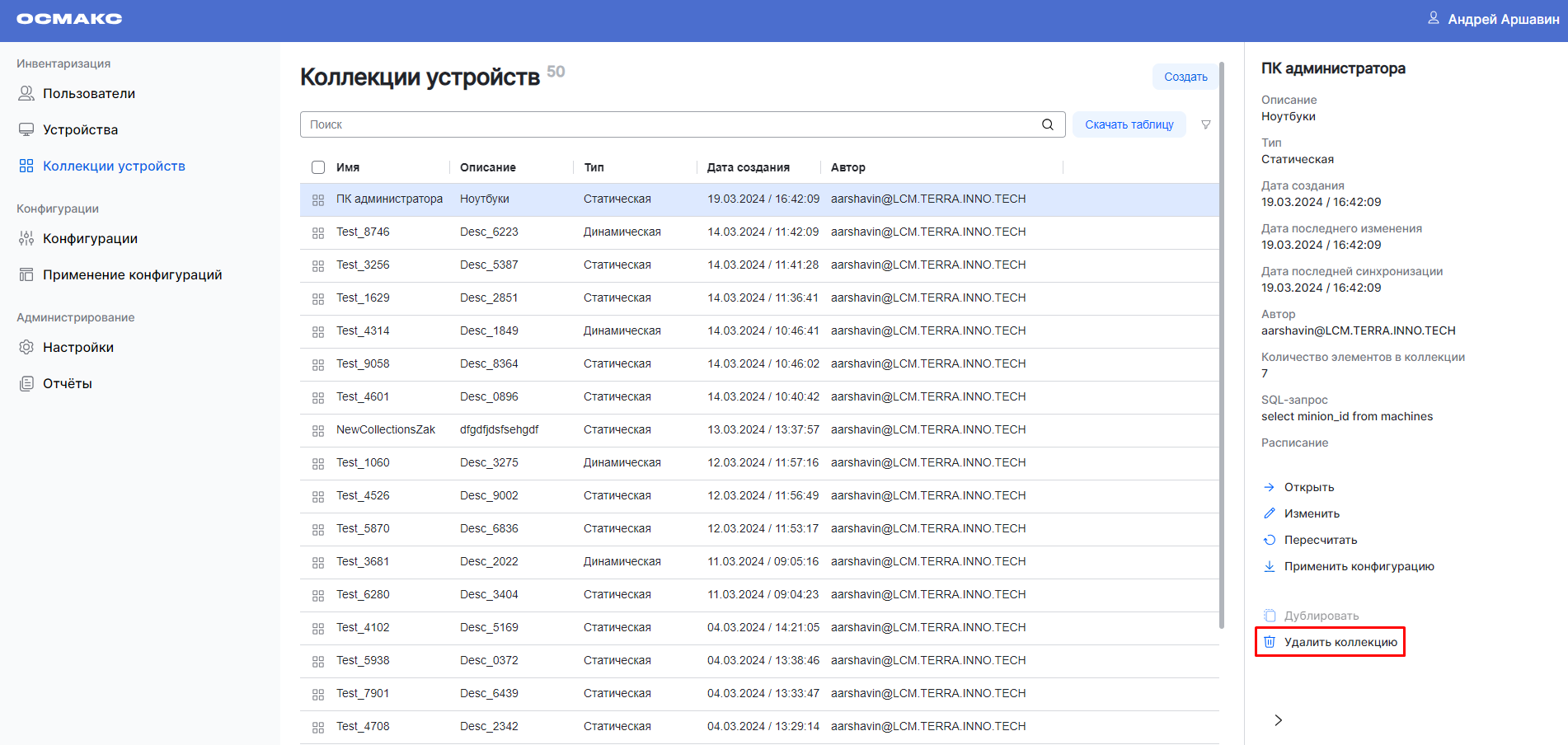Viewport: 1568px width, 745px height.
Task: Click the trash icon for Удалить коллекцию
Action: (1270, 642)
